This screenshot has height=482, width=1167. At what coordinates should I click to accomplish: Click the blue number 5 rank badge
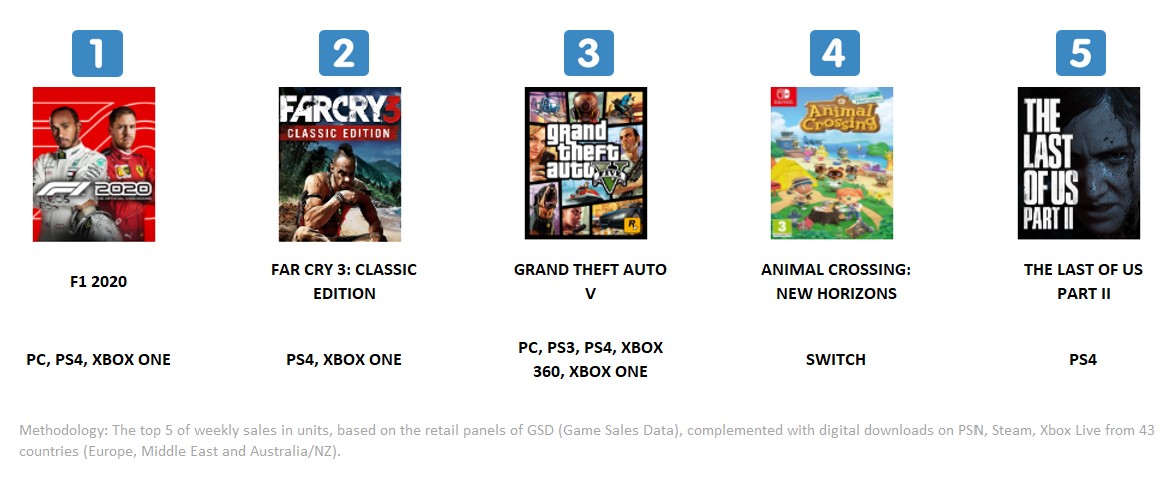1080,54
